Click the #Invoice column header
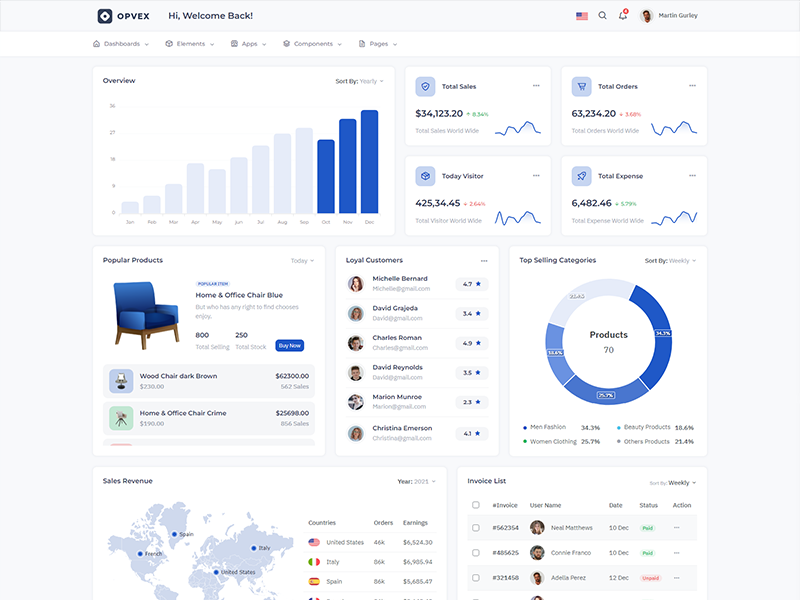 (x=505, y=505)
